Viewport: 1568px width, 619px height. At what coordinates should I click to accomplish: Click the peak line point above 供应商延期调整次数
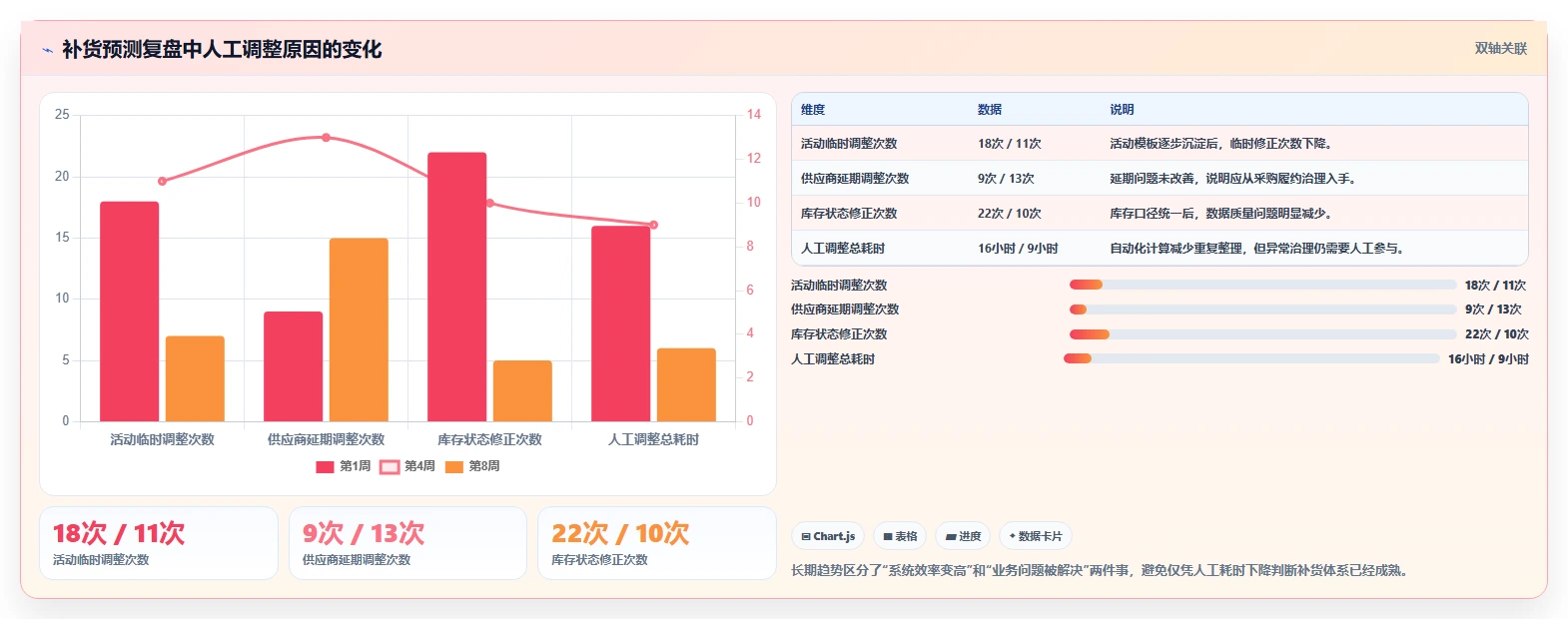[x=326, y=138]
